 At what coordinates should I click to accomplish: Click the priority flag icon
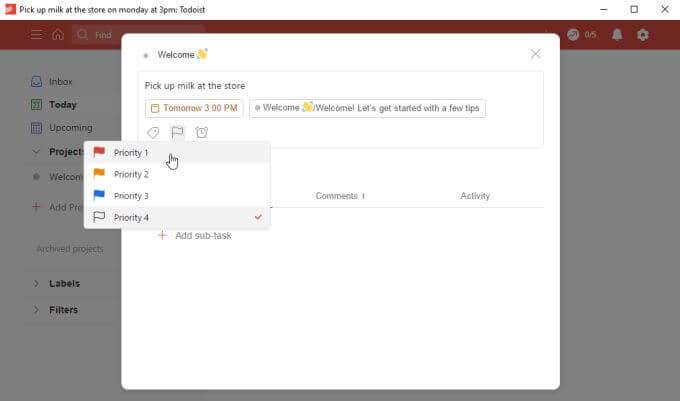coord(177,132)
